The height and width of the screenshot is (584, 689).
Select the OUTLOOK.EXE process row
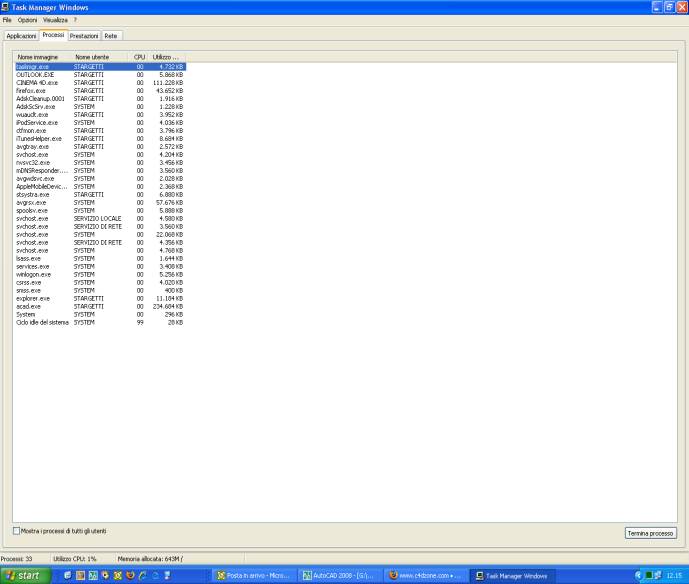coord(100,75)
